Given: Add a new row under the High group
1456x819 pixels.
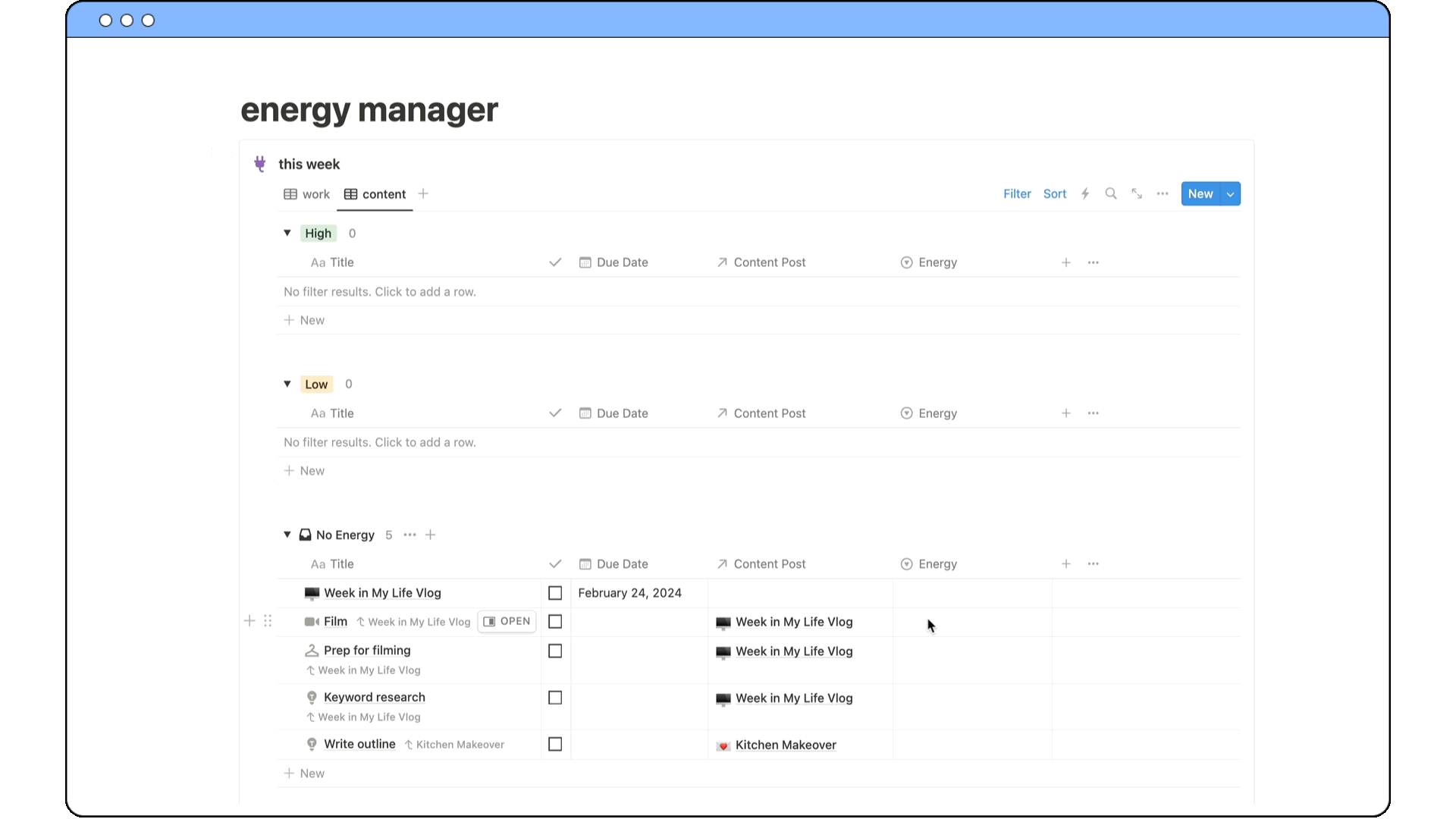Looking at the screenshot, I should click(304, 320).
